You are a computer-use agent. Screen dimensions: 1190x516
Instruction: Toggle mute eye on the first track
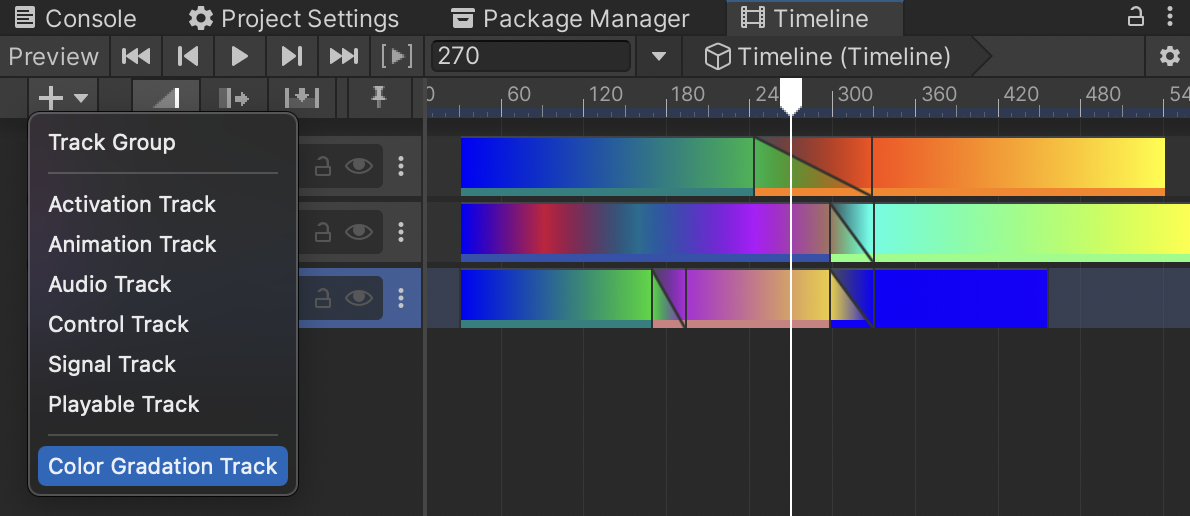(x=359, y=166)
